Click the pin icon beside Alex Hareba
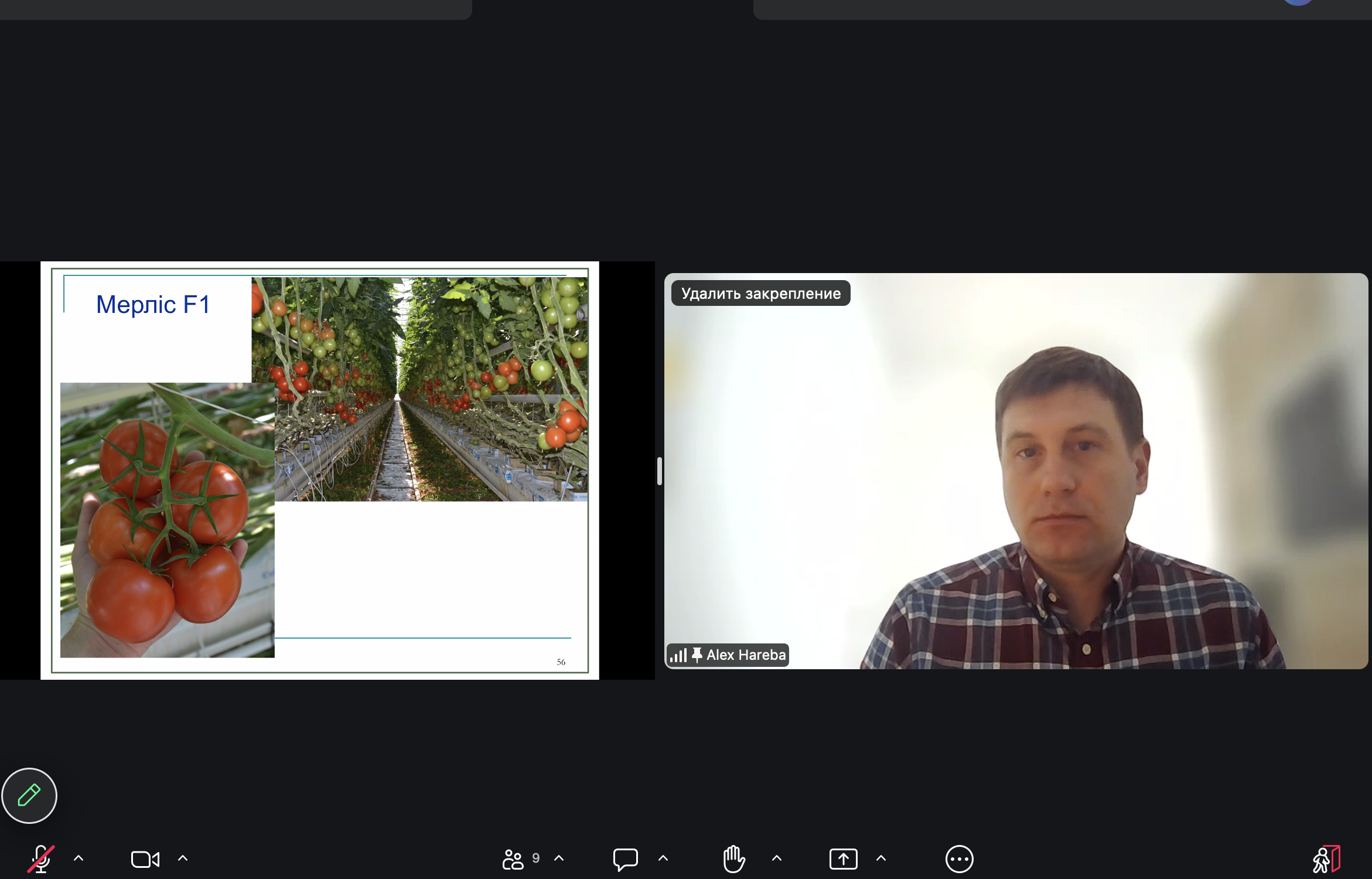This screenshot has height=879, width=1372. tap(697, 655)
